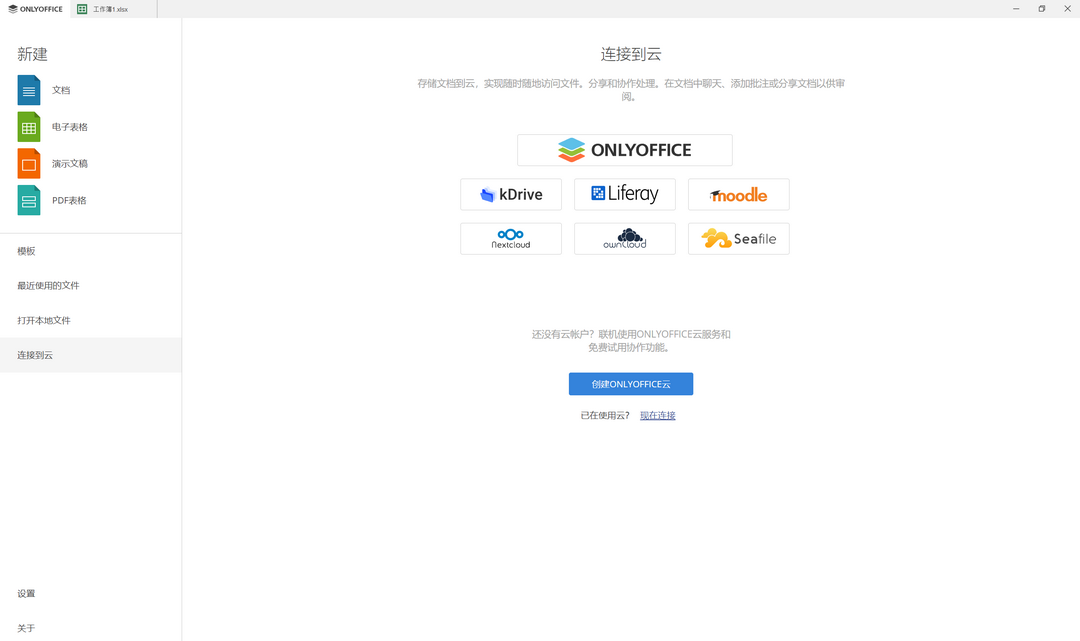The height and width of the screenshot is (641, 1080).
Task: Connect to Seafile storage
Action: coord(738,238)
